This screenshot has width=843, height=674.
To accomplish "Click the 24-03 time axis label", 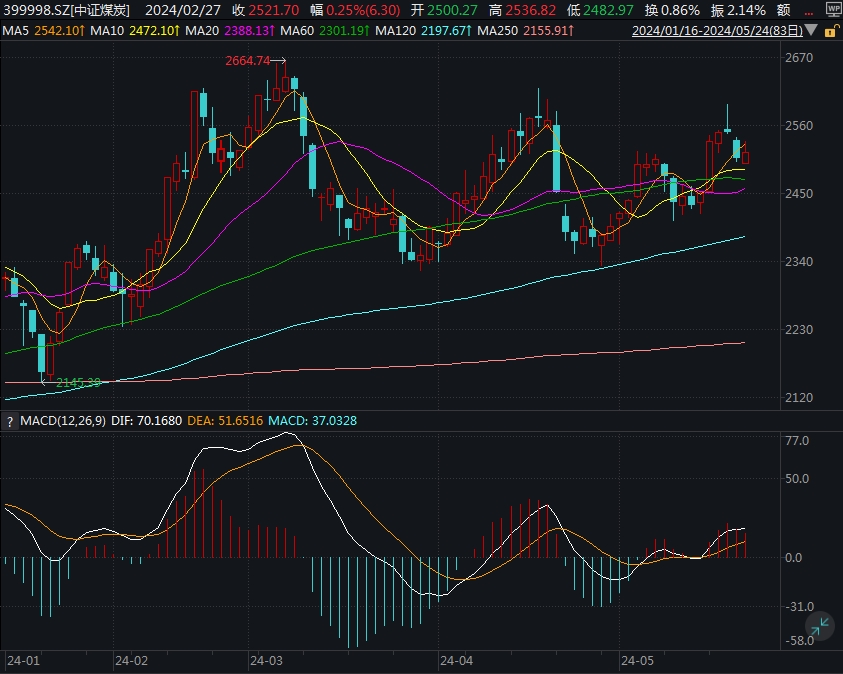I will pyautogui.click(x=267, y=661).
